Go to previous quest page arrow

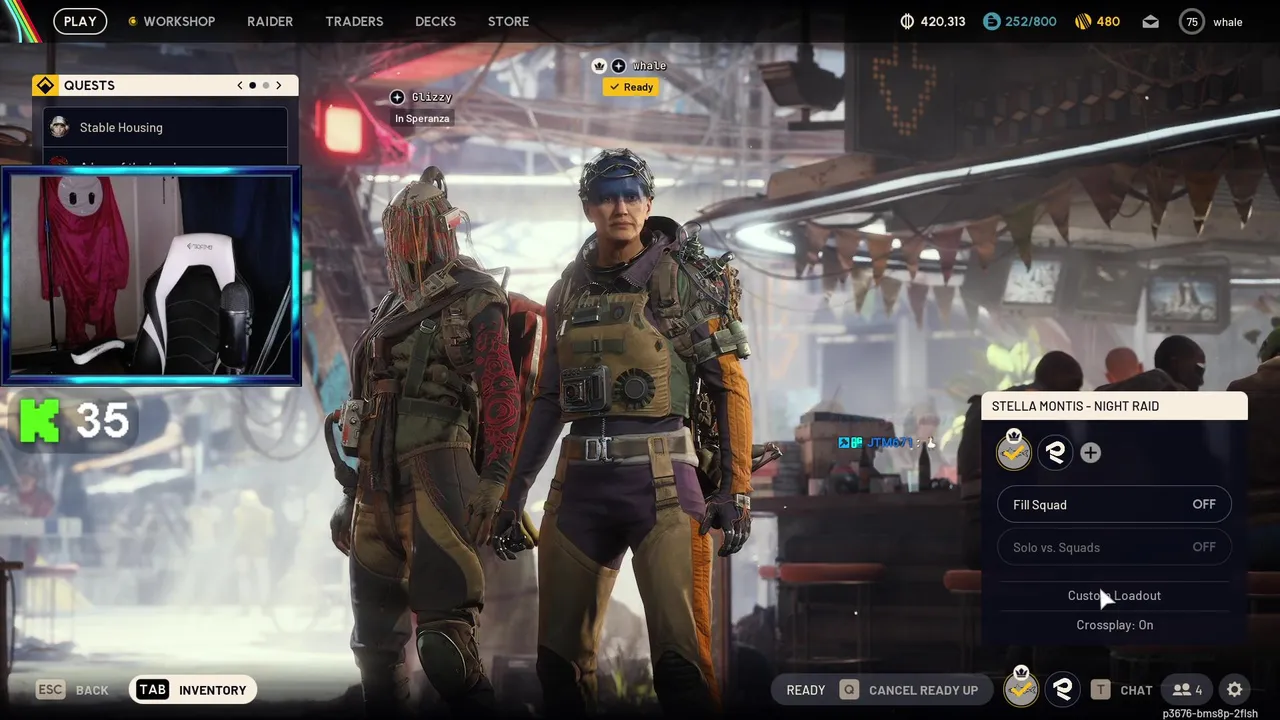point(240,85)
